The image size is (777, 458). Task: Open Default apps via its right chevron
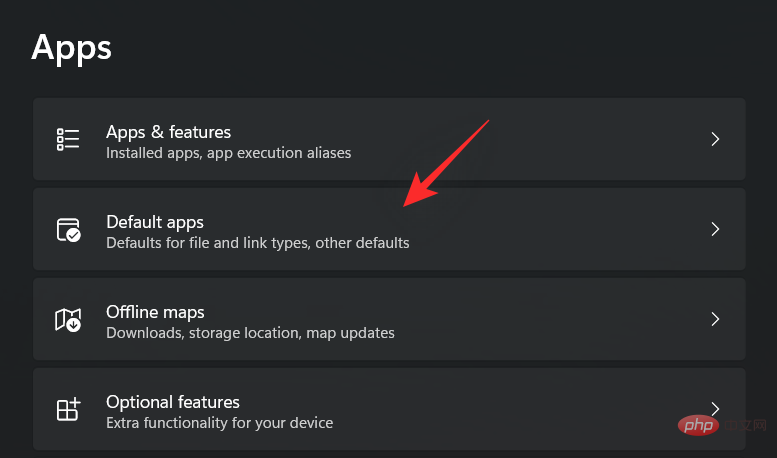715,229
